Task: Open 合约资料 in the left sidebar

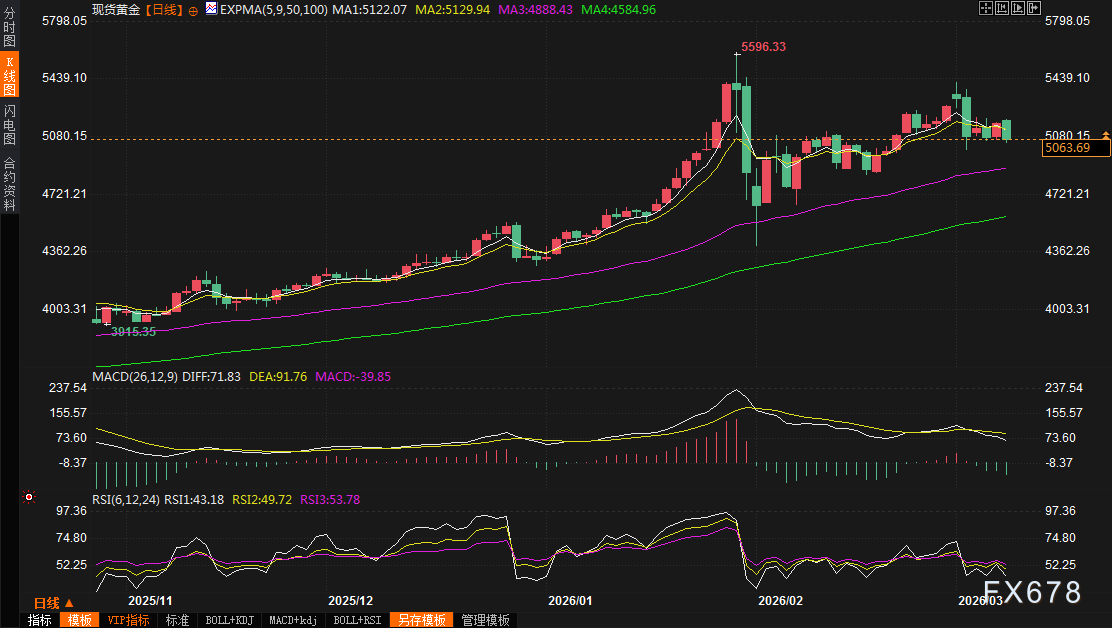Action: (9, 183)
